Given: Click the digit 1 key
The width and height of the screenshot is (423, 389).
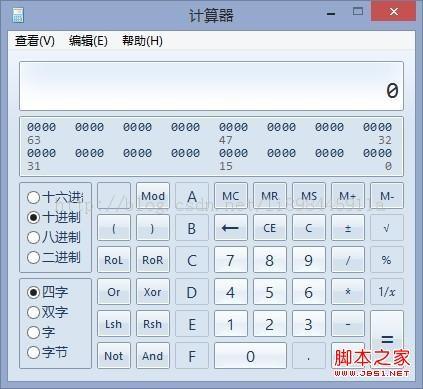Looking at the screenshot, I should click(231, 324).
